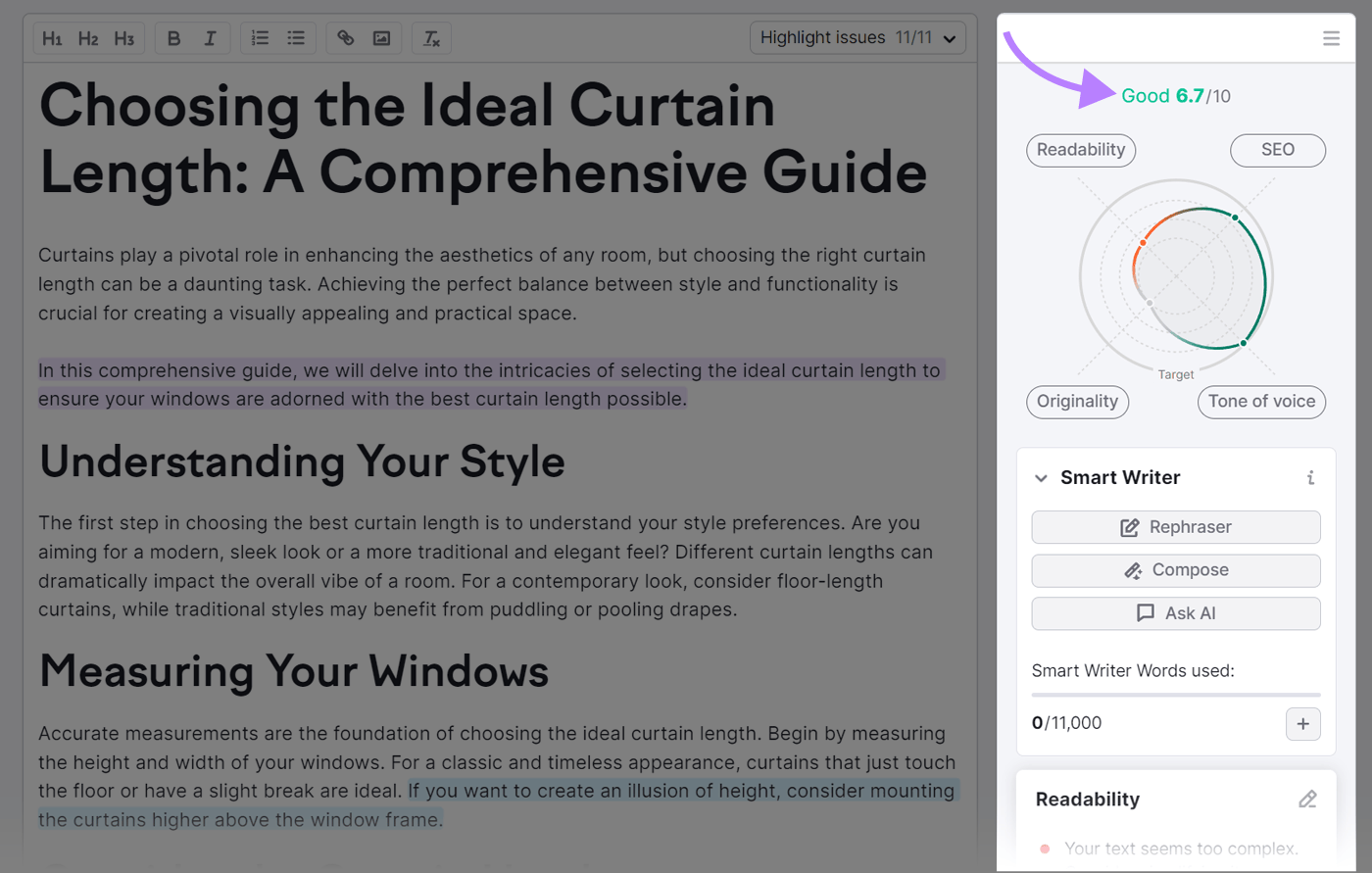
Task: Select the Tone of voice chip
Action: tap(1261, 402)
